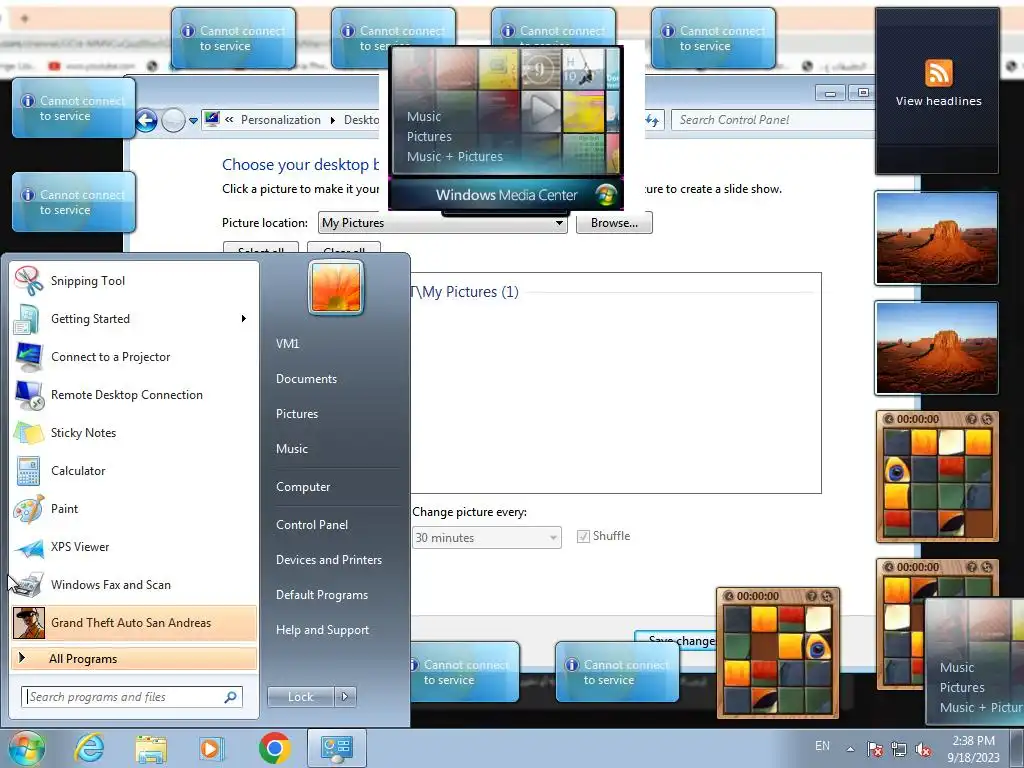The image size is (1024, 768).
Task: Expand All Programs list
Action: pos(134,658)
